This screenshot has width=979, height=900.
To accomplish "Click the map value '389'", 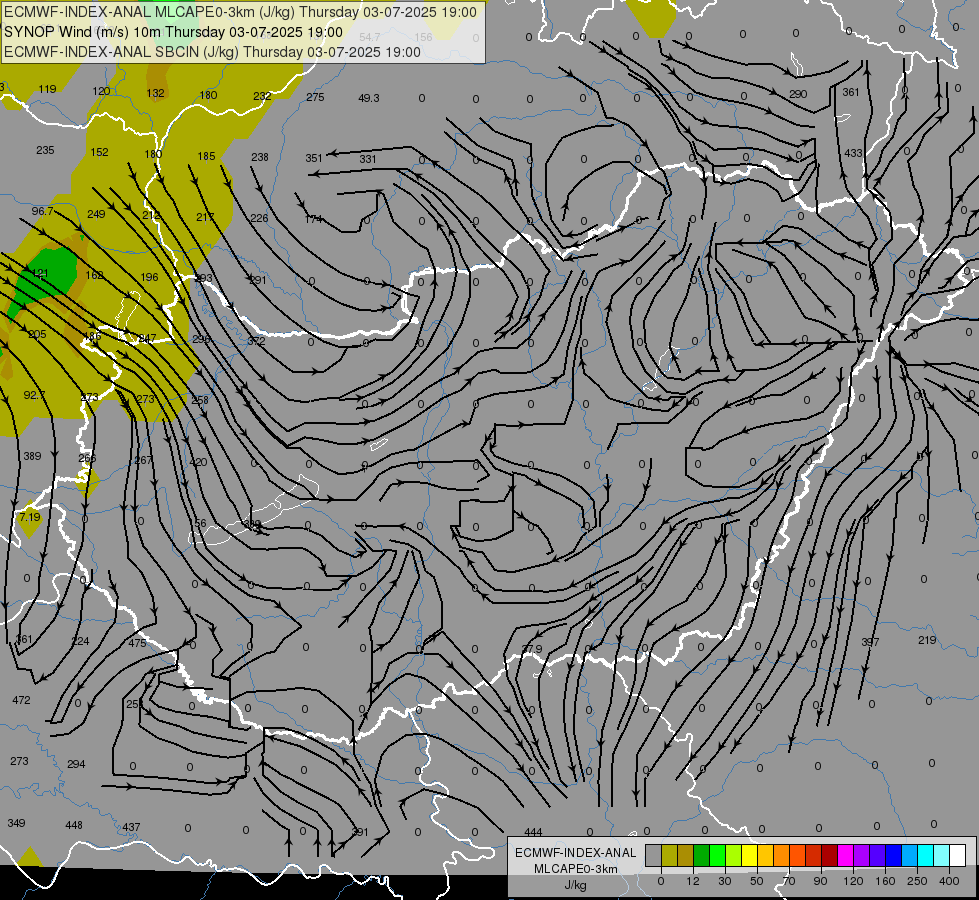I will (32, 457).
